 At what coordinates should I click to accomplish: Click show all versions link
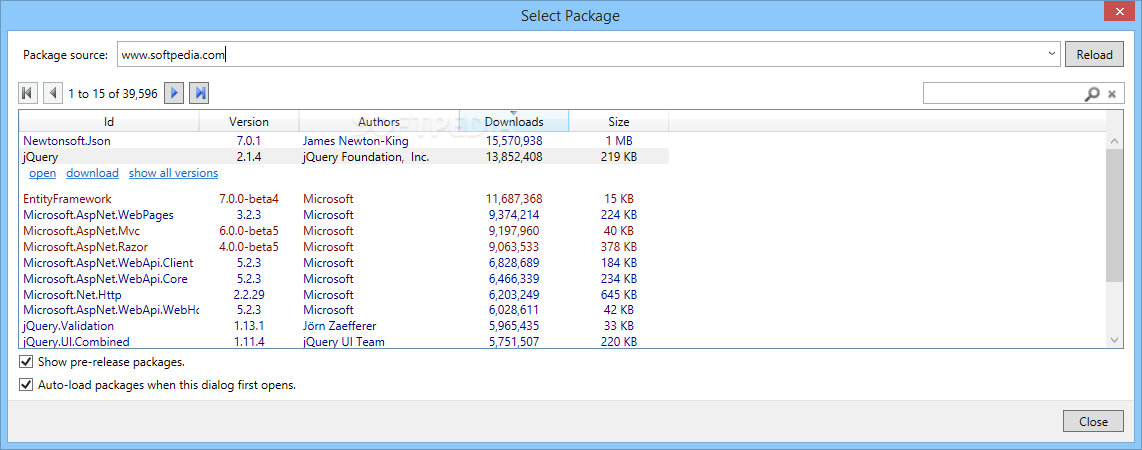[x=173, y=173]
